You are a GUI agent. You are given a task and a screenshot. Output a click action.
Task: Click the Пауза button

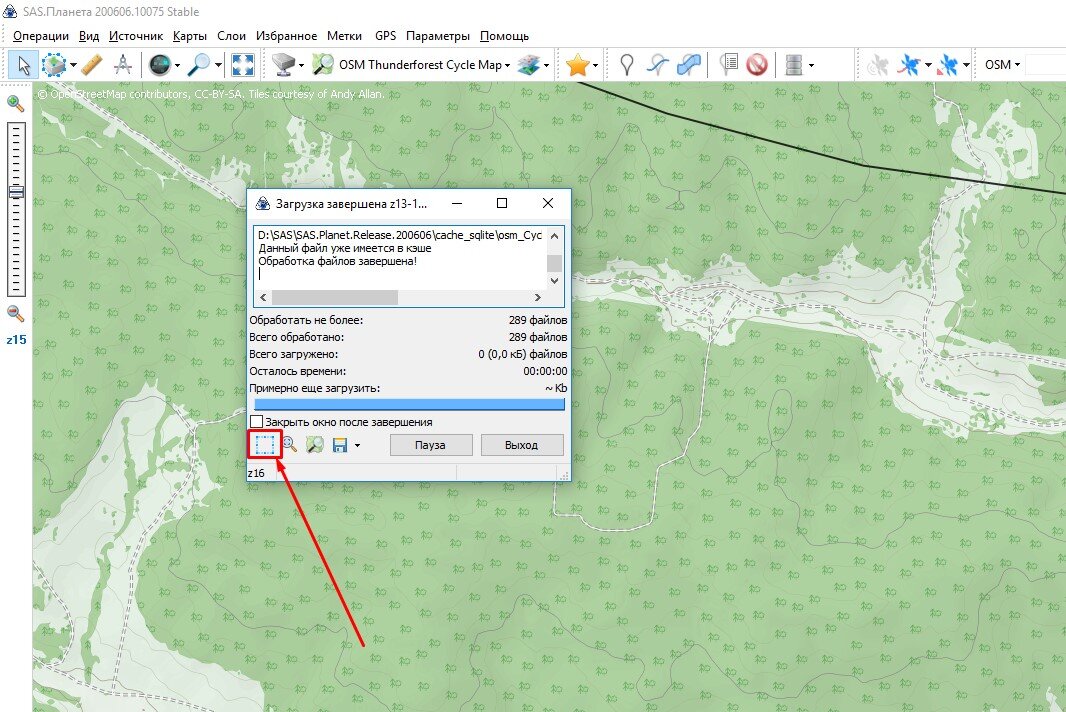tap(430, 445)
